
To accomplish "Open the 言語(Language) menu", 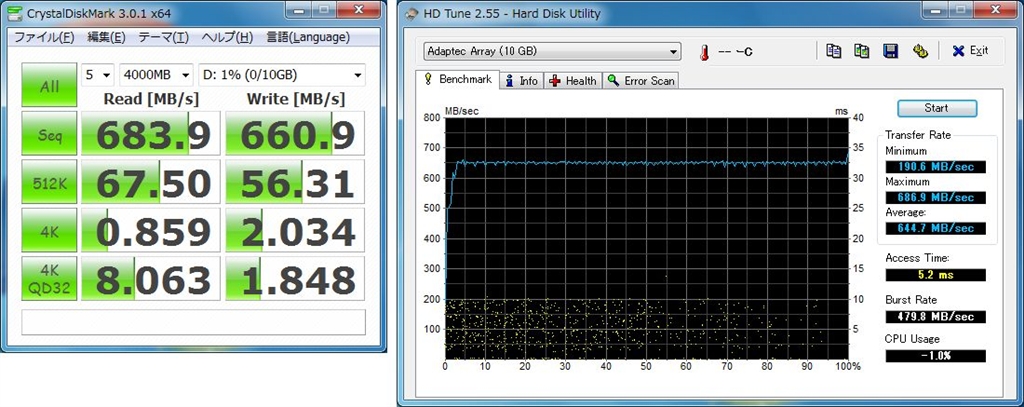I will [x=307, y=37].
